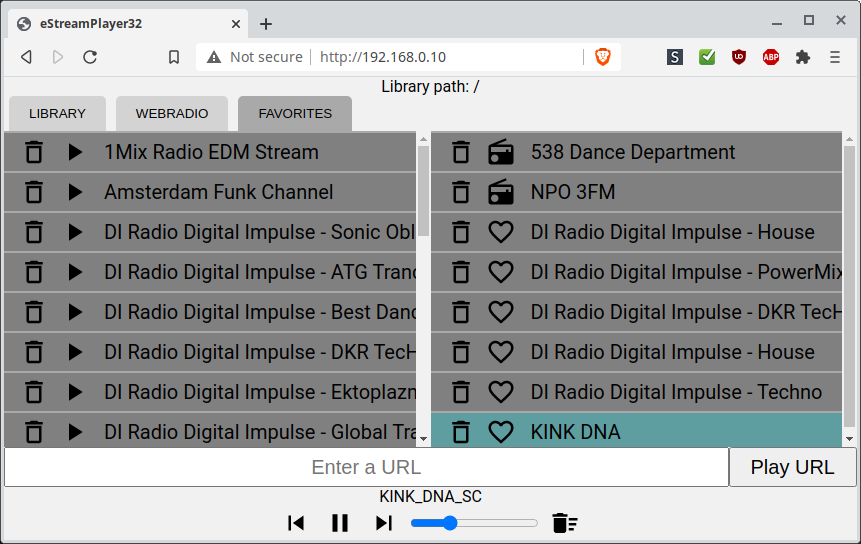861x544 pixels.
Task: Delete 1Mix Radio EDM Stream entry
Action: 34,152
